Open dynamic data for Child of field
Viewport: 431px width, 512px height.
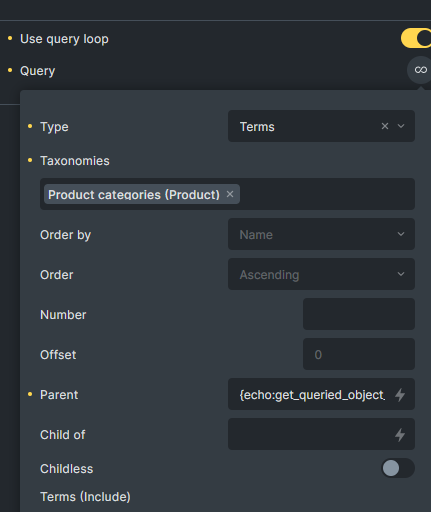(x=400, y=435)
